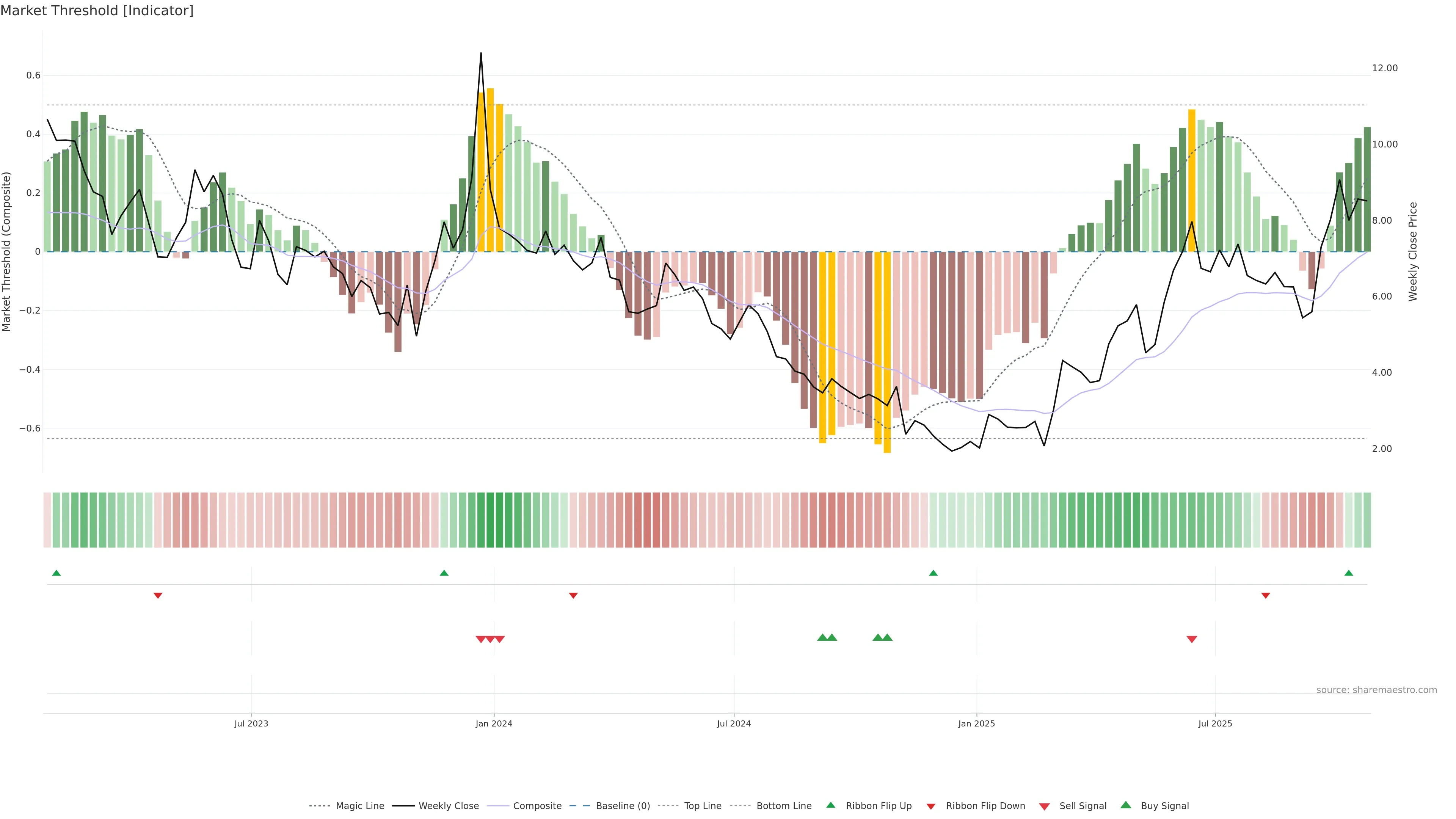Click the Jul 2025 x-axis label
The image size is (1456, 819).
tap(1214, 723)
